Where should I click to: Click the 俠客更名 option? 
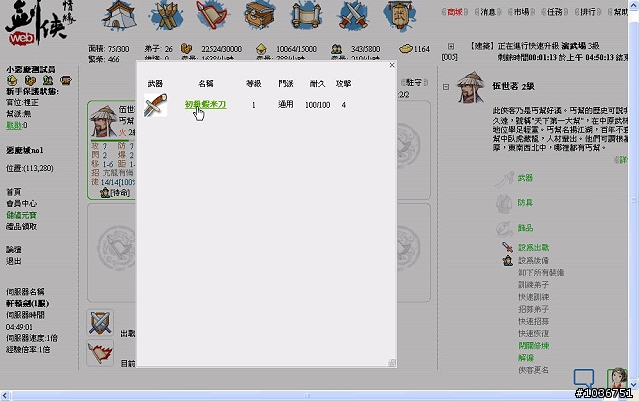click(533, 370)
